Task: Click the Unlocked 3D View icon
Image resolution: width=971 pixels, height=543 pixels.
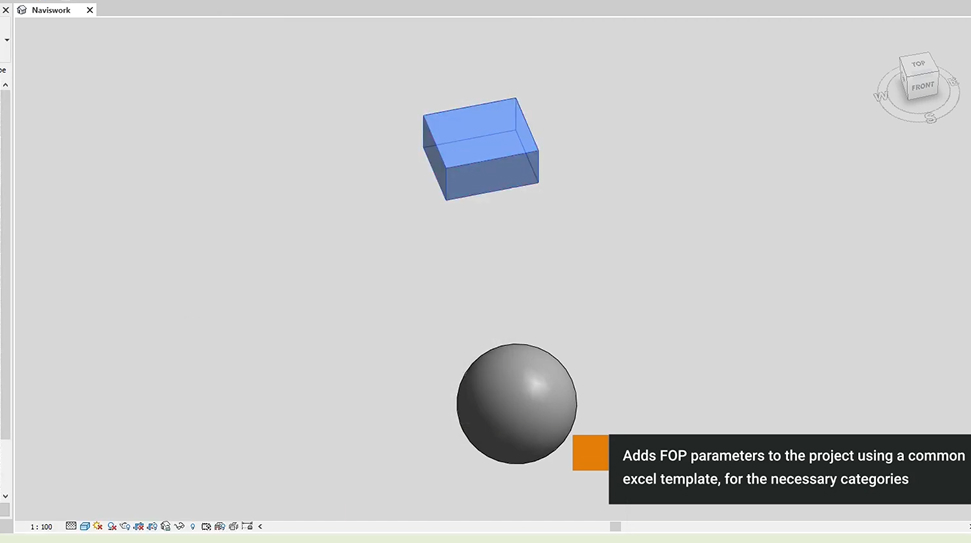Action: [x=166, y=526]
